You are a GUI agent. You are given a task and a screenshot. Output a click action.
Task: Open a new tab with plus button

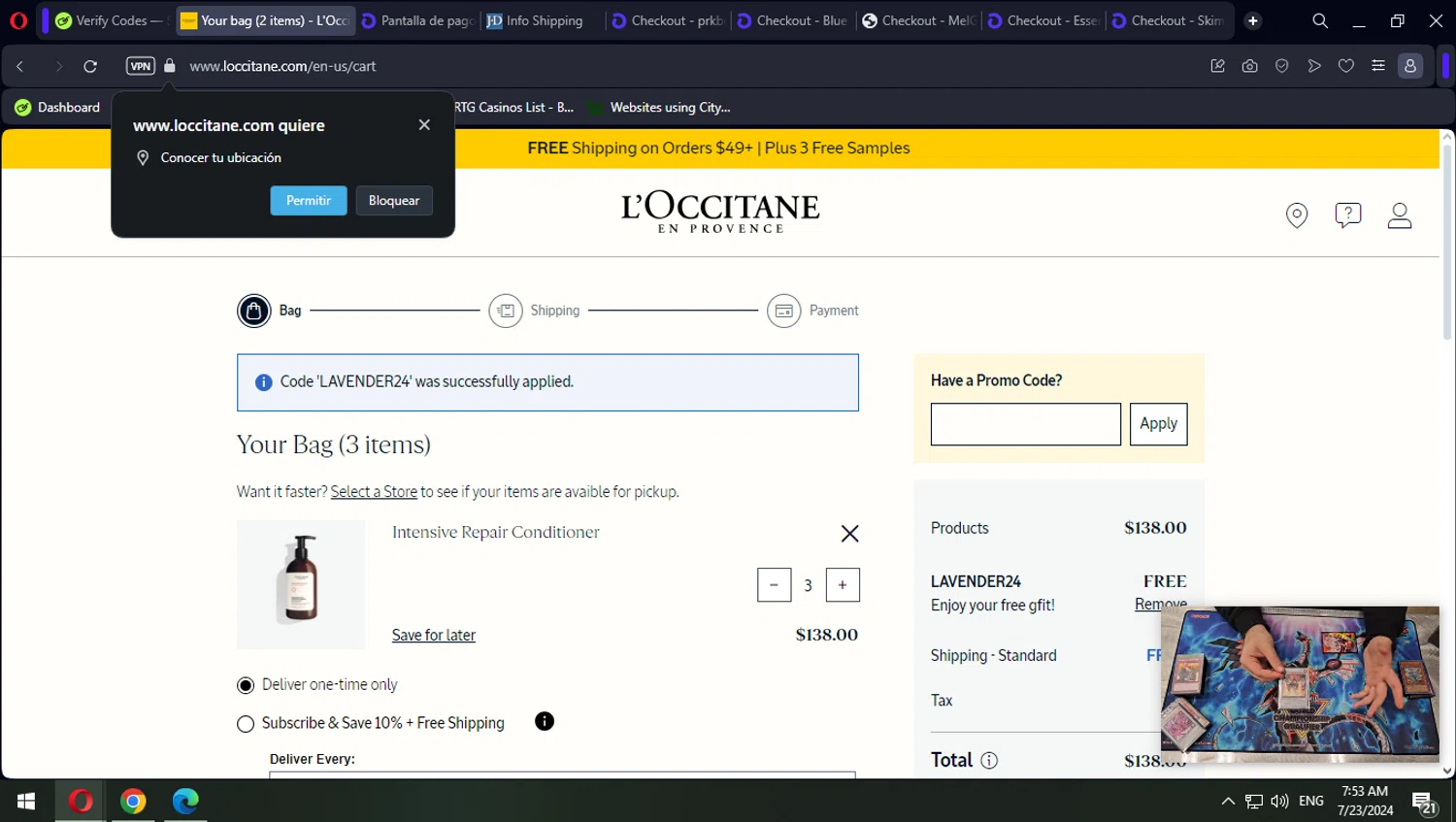pos(1253,20)
